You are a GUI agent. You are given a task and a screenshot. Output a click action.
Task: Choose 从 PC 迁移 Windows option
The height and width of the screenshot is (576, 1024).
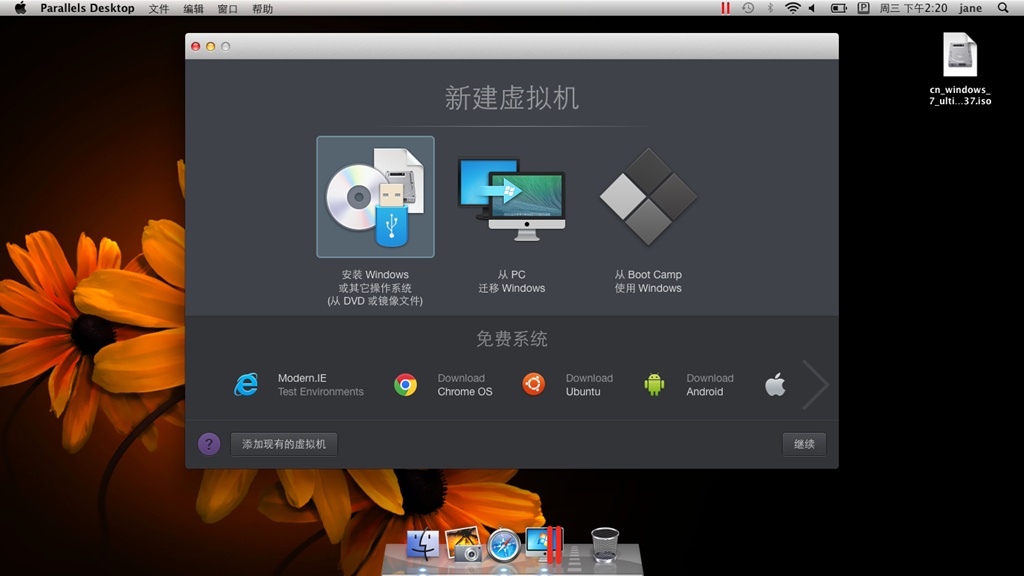coord(512,196)
